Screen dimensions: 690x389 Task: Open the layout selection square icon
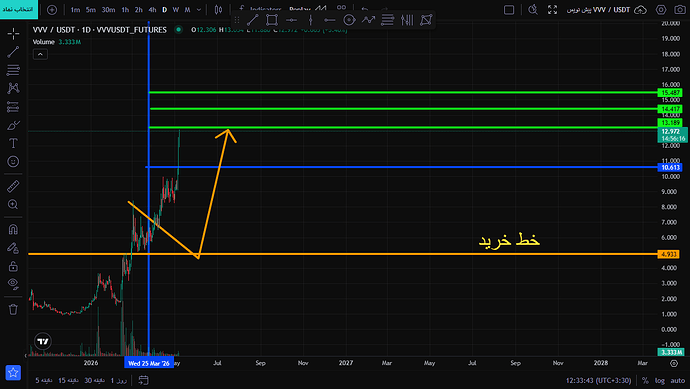pos(509,10)
